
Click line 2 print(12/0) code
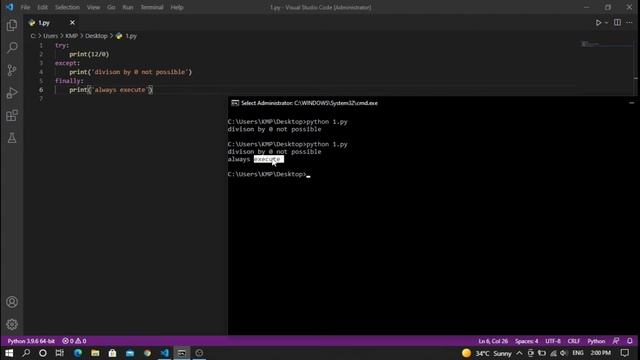pos(89,54)
